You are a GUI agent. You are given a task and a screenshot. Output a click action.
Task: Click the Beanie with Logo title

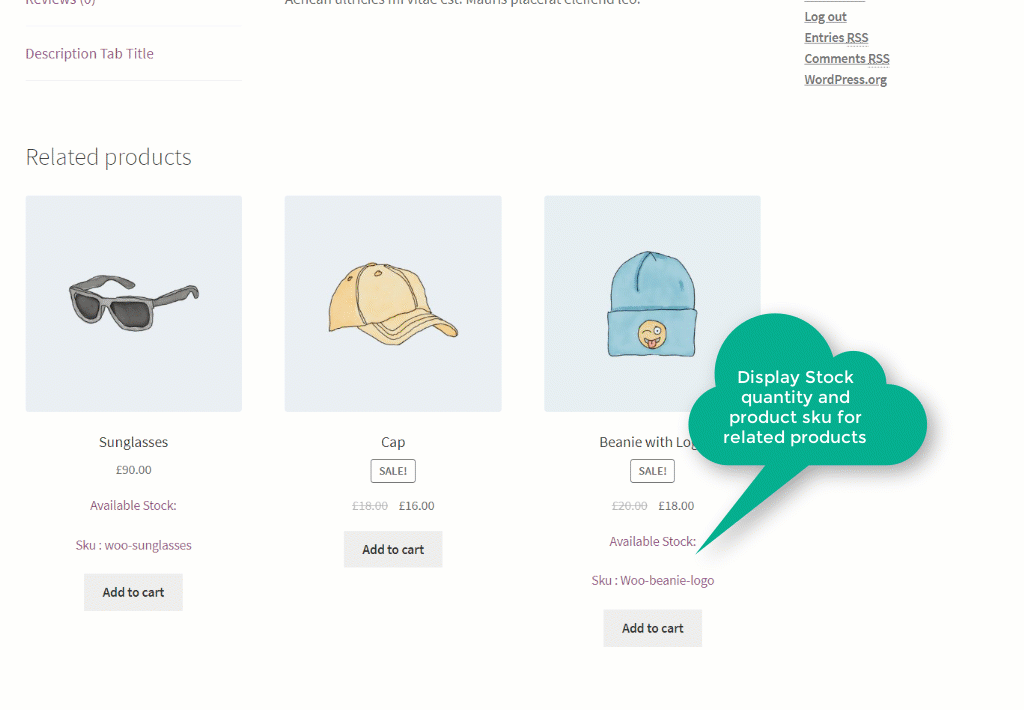pyautogui.click(x=646, y=442)
